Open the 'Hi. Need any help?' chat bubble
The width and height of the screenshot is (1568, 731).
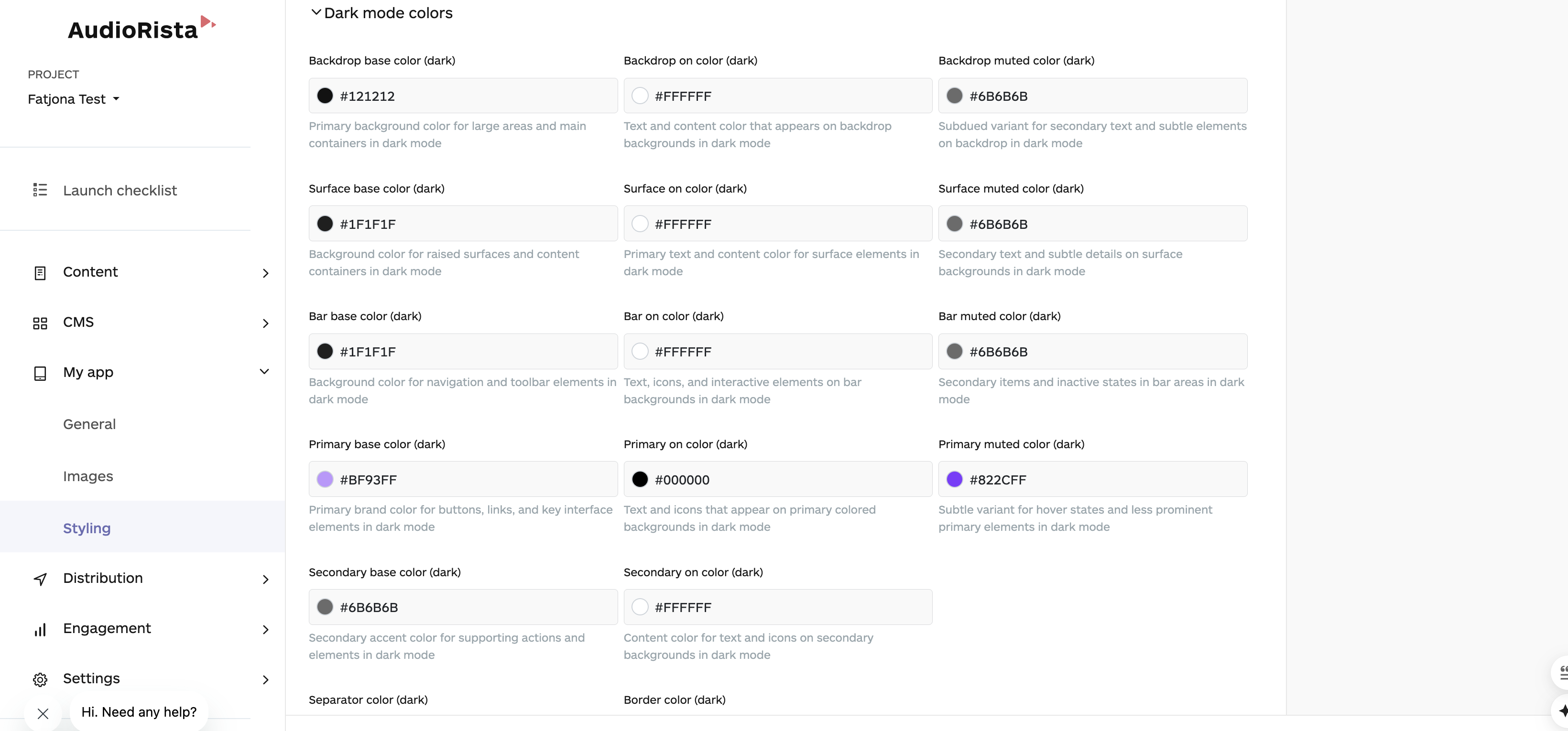pos(139,711)
